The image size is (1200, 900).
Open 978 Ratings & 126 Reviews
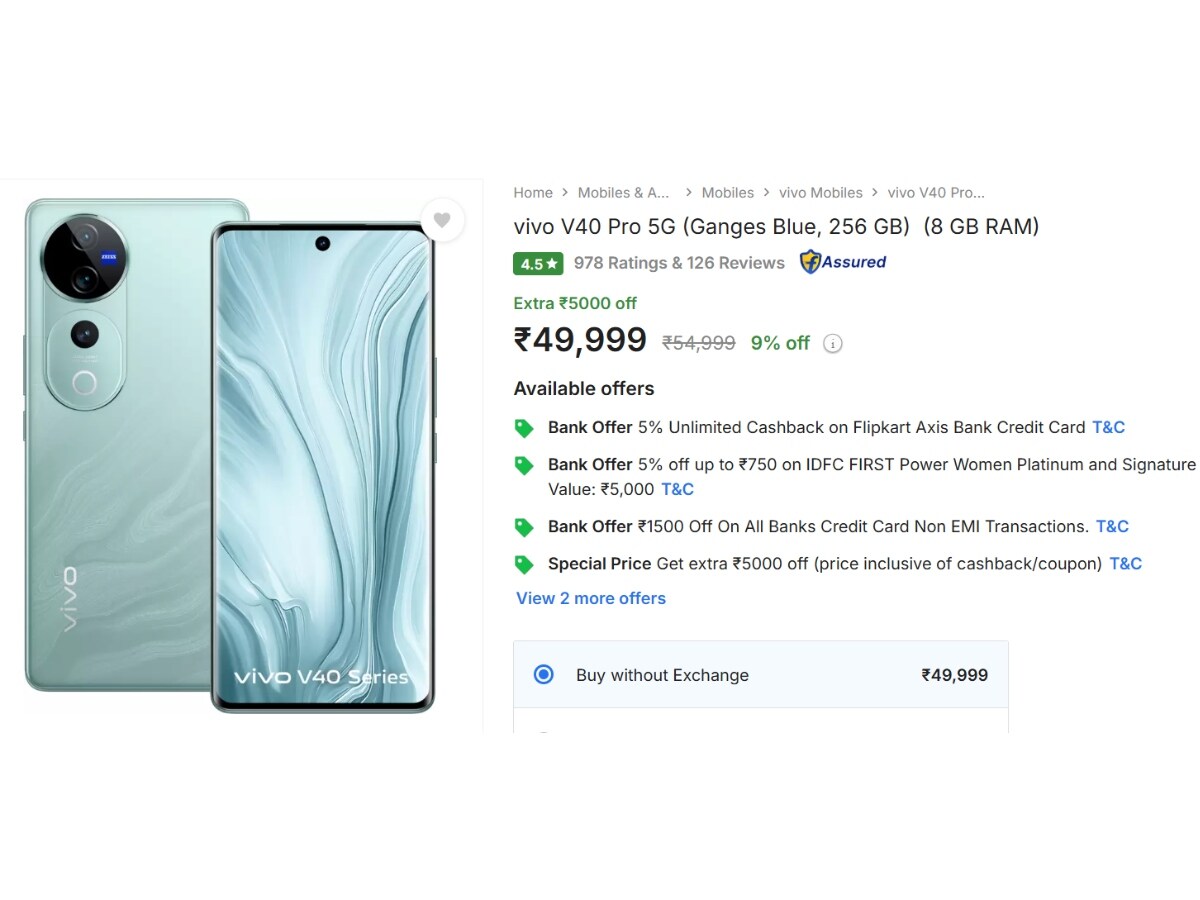pos(679,263)
